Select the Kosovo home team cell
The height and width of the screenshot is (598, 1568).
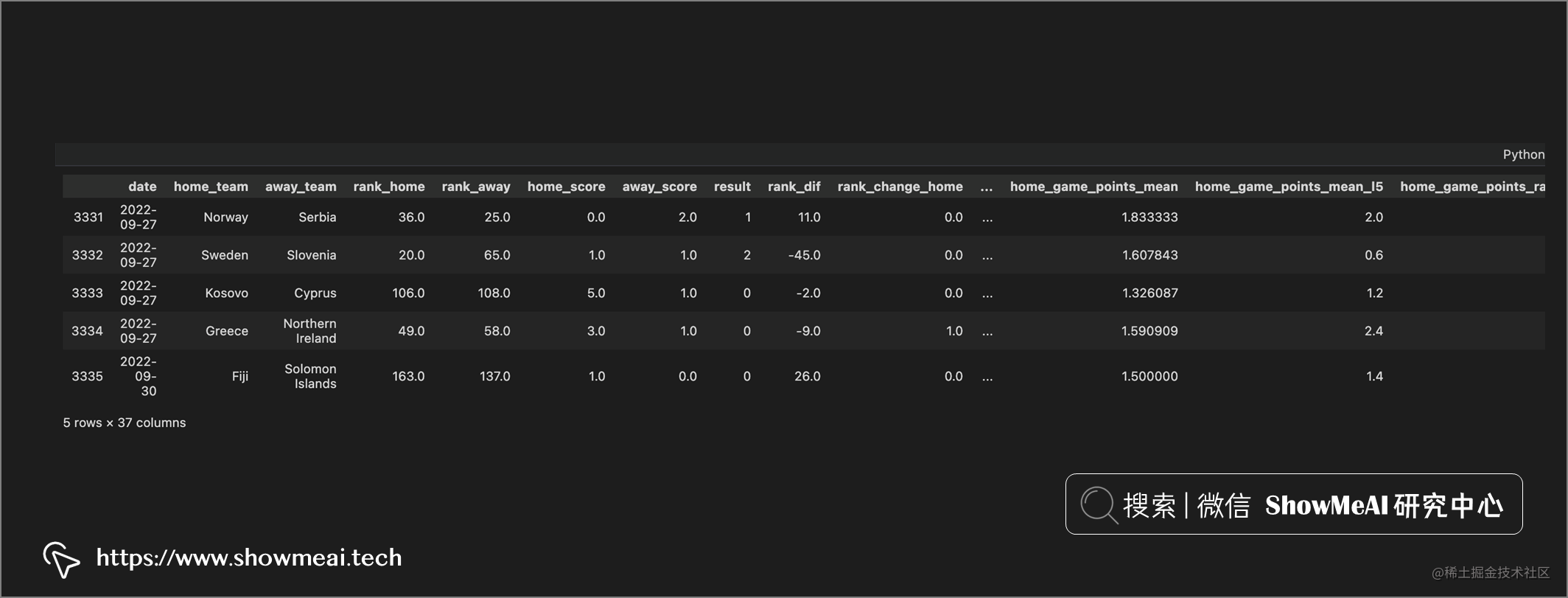[x=226, y=293]
